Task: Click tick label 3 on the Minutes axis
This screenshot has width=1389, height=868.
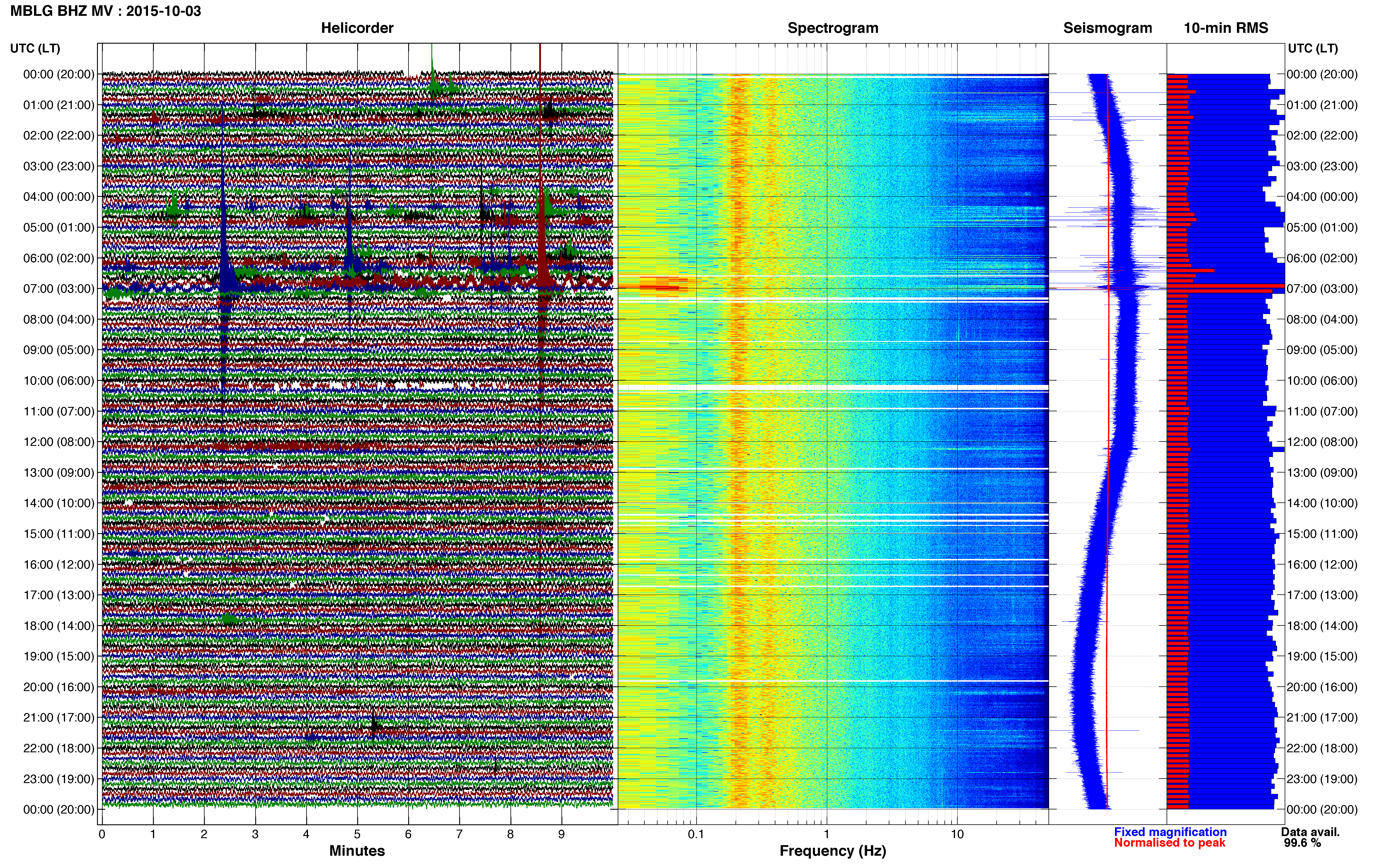Action: (x=255, y=834)
